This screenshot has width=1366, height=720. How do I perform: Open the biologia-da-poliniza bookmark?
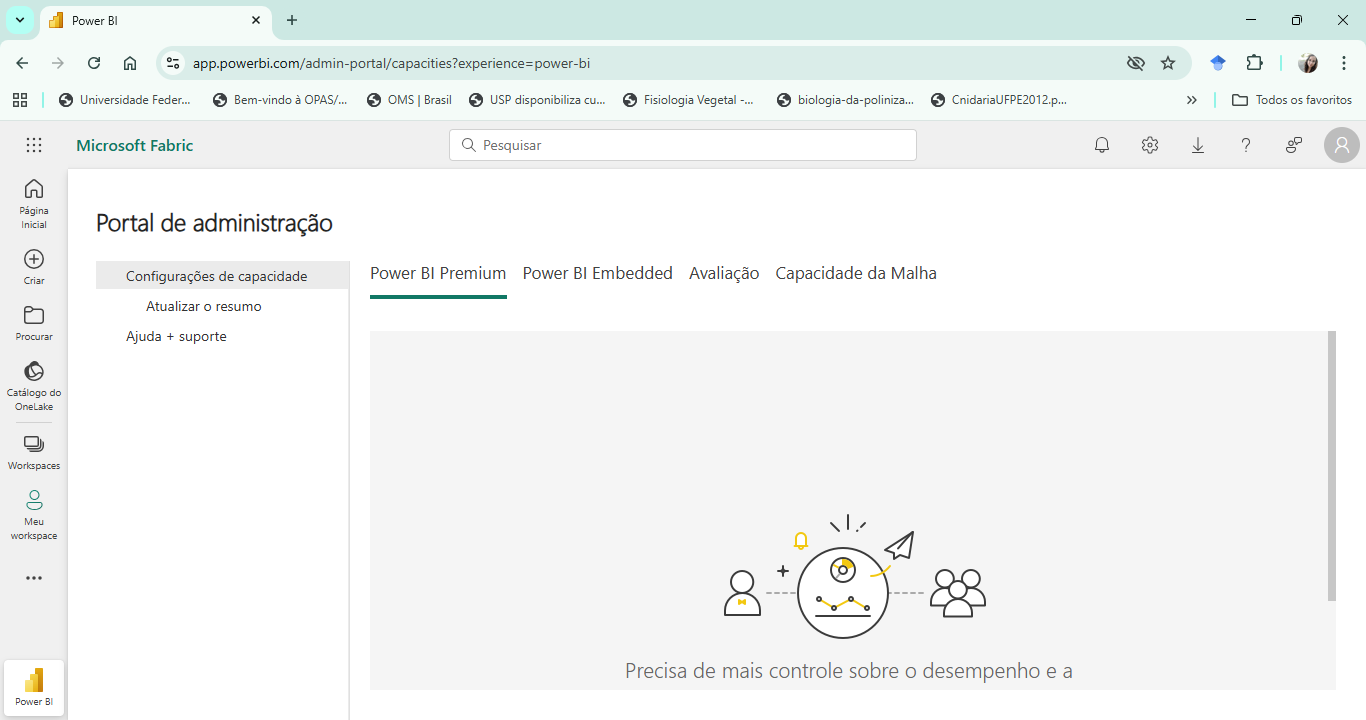(x=845, y=100)
